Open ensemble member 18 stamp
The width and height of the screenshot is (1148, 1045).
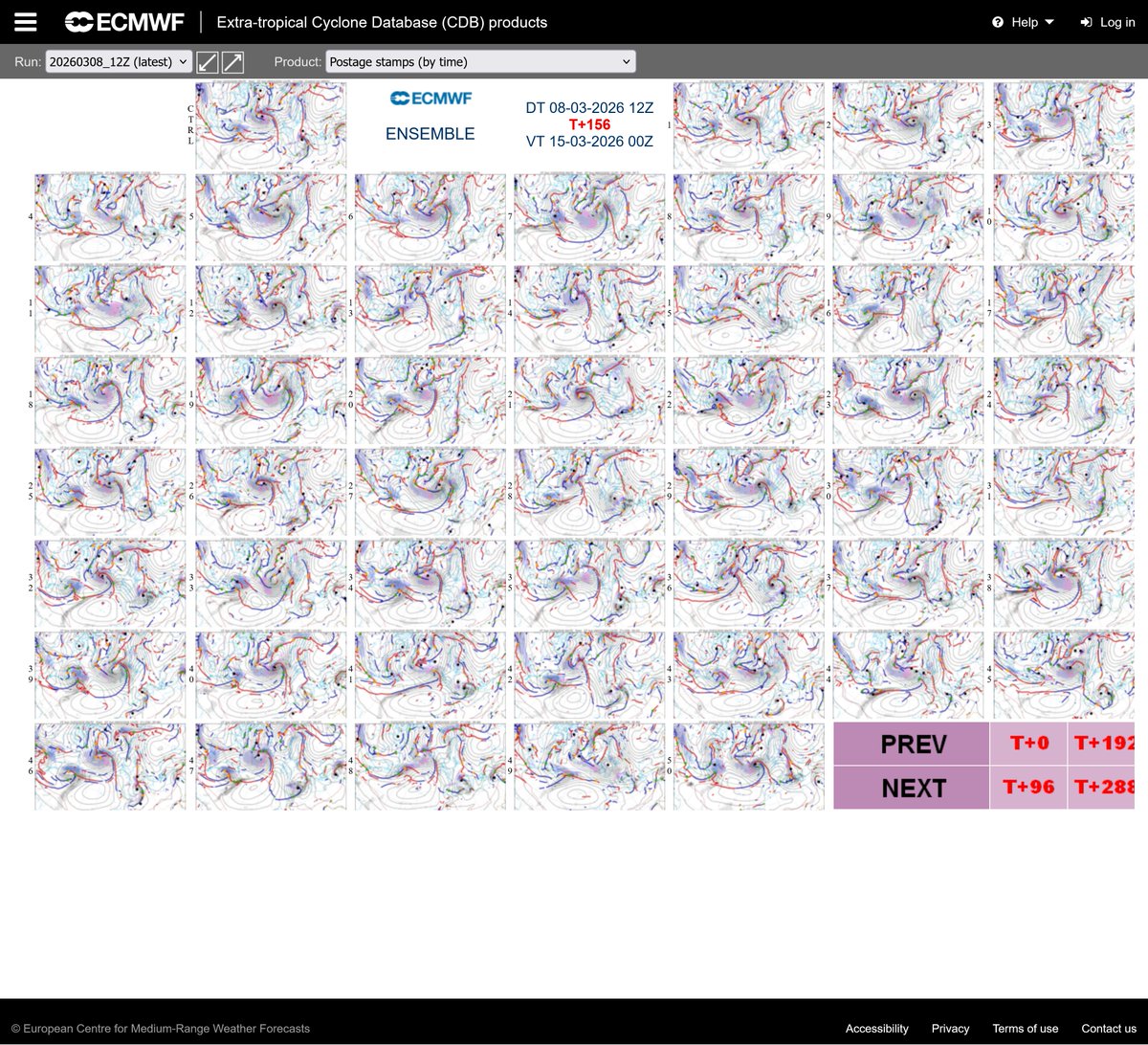111,401
